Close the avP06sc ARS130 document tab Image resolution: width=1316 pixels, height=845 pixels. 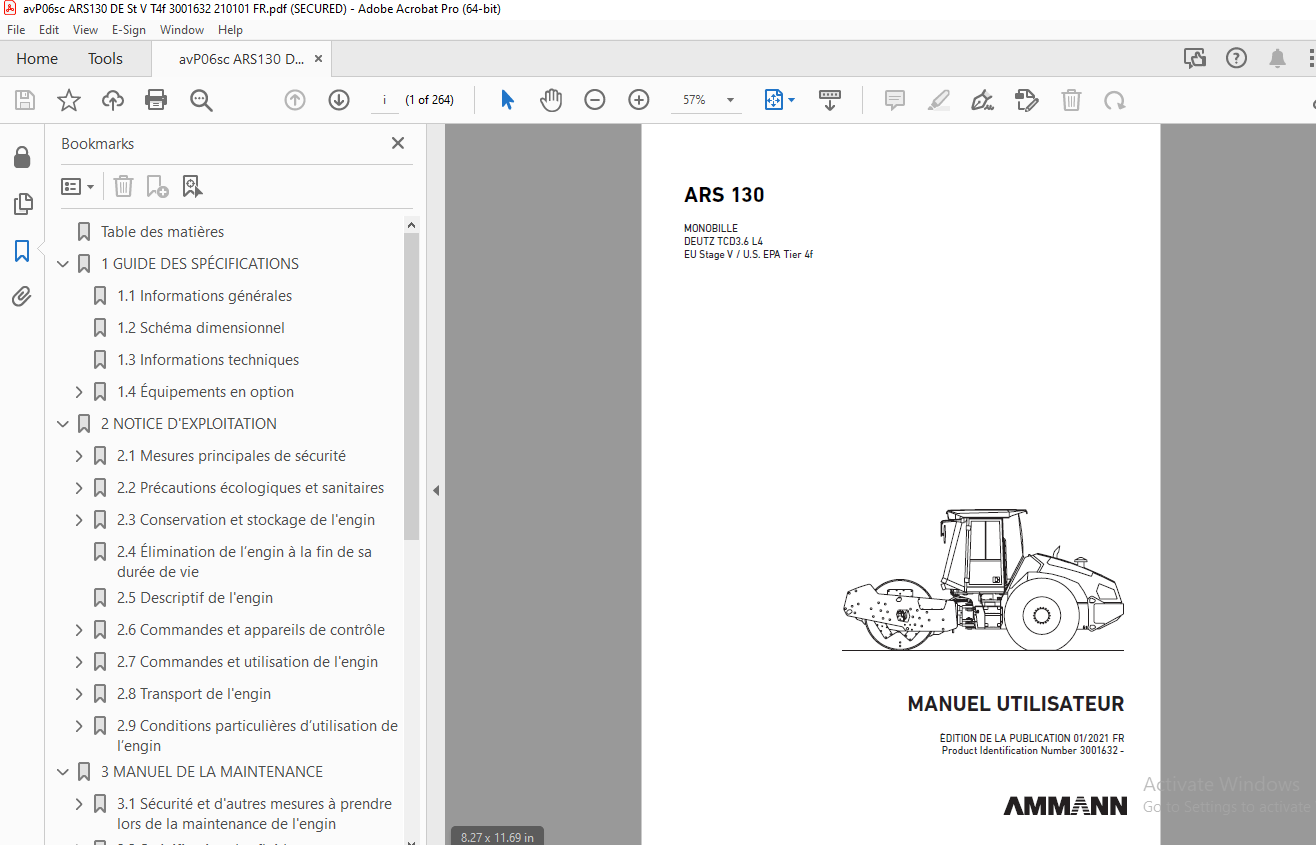point(318,59)
